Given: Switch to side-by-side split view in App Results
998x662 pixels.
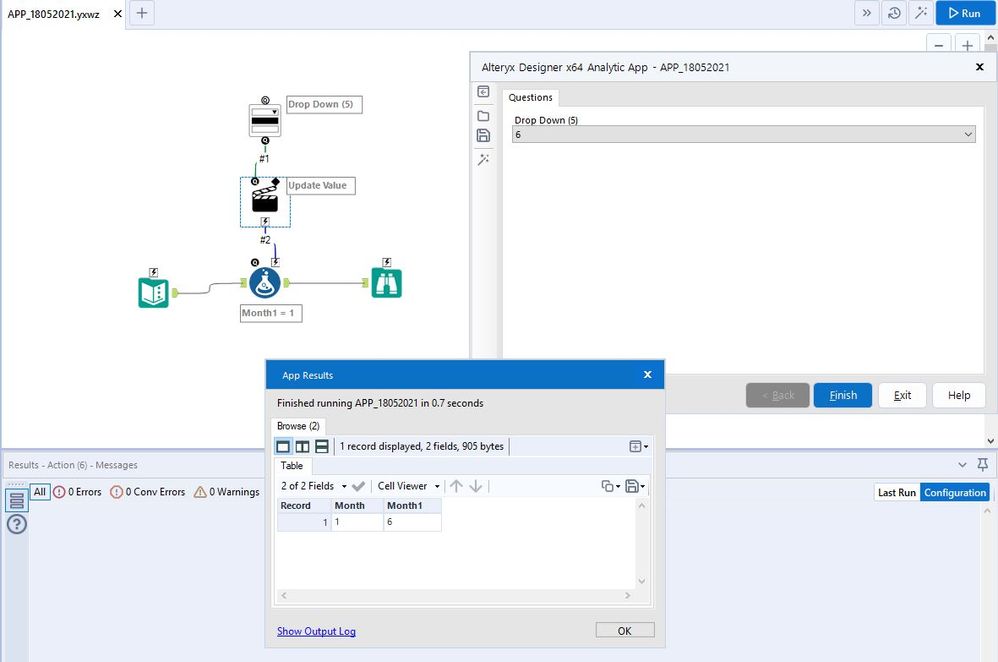Looking at the screenshot, I should [x=302, y=447].
